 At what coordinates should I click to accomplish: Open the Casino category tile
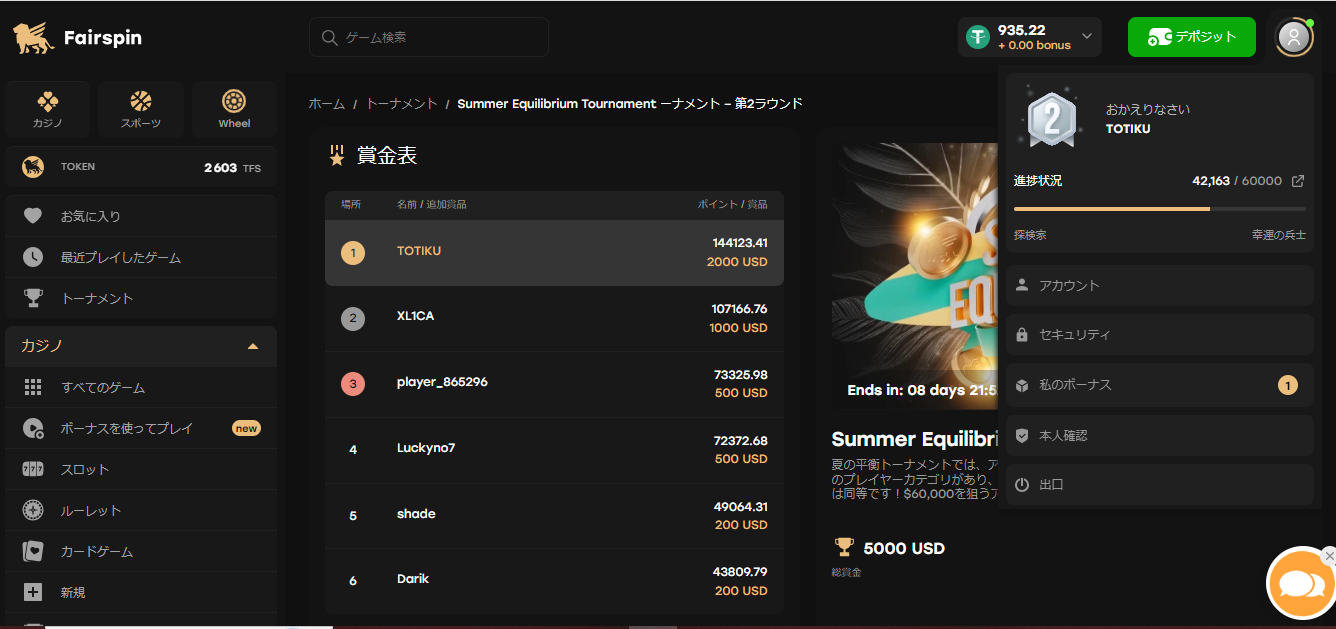[47, 110]
